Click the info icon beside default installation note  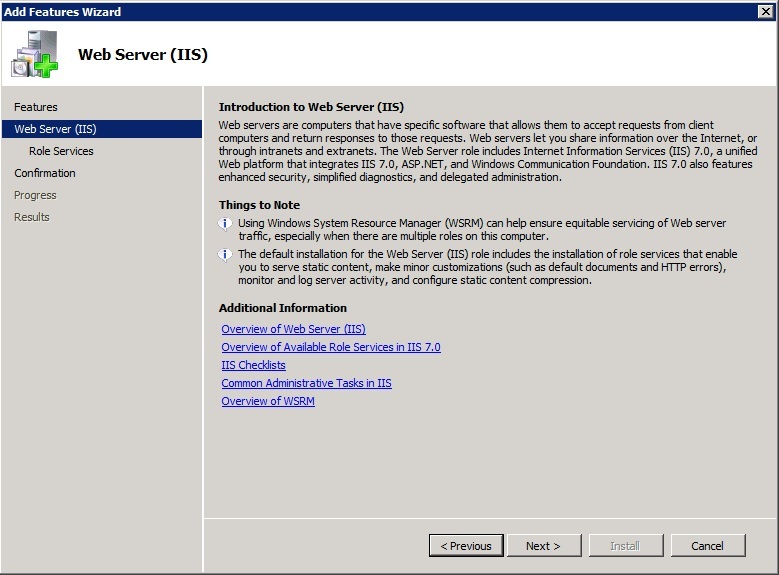[226, 255]
